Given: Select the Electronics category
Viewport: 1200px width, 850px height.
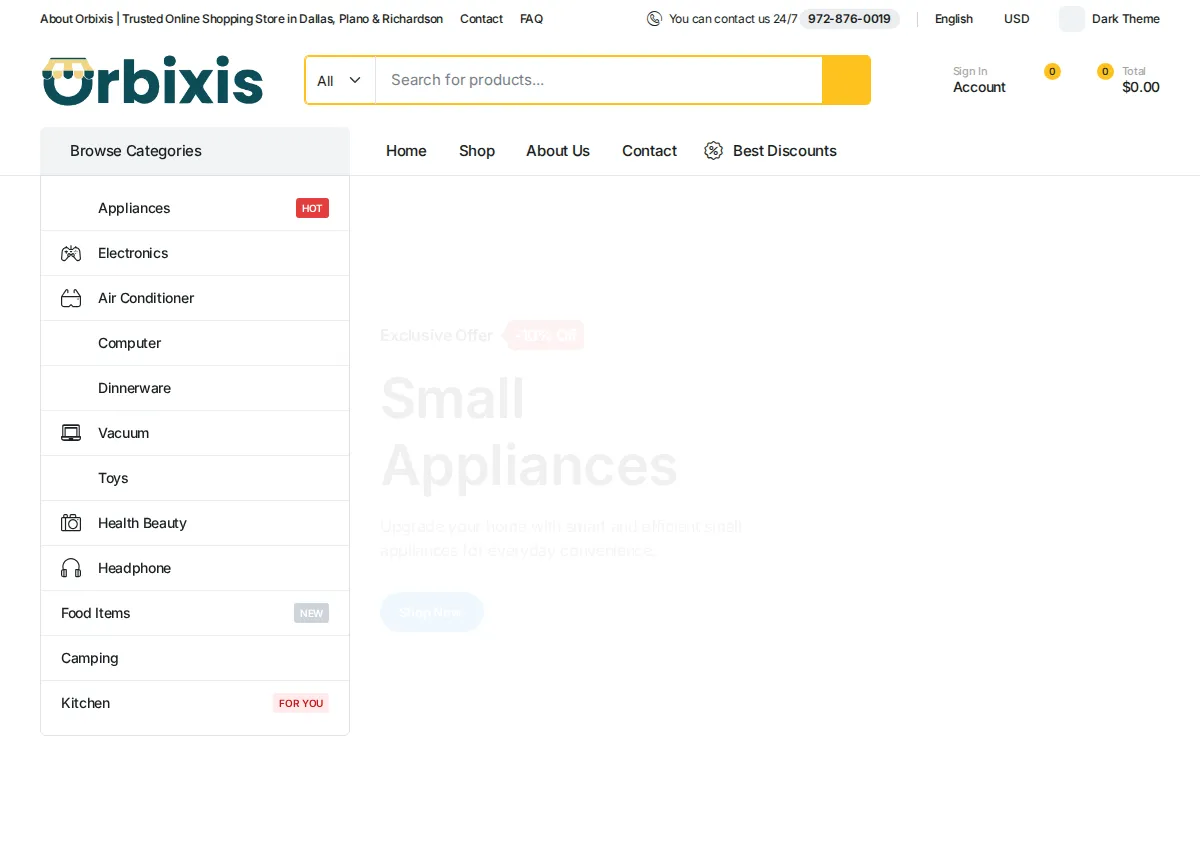Looking at the screenshot, I should [x=195, y=253].
